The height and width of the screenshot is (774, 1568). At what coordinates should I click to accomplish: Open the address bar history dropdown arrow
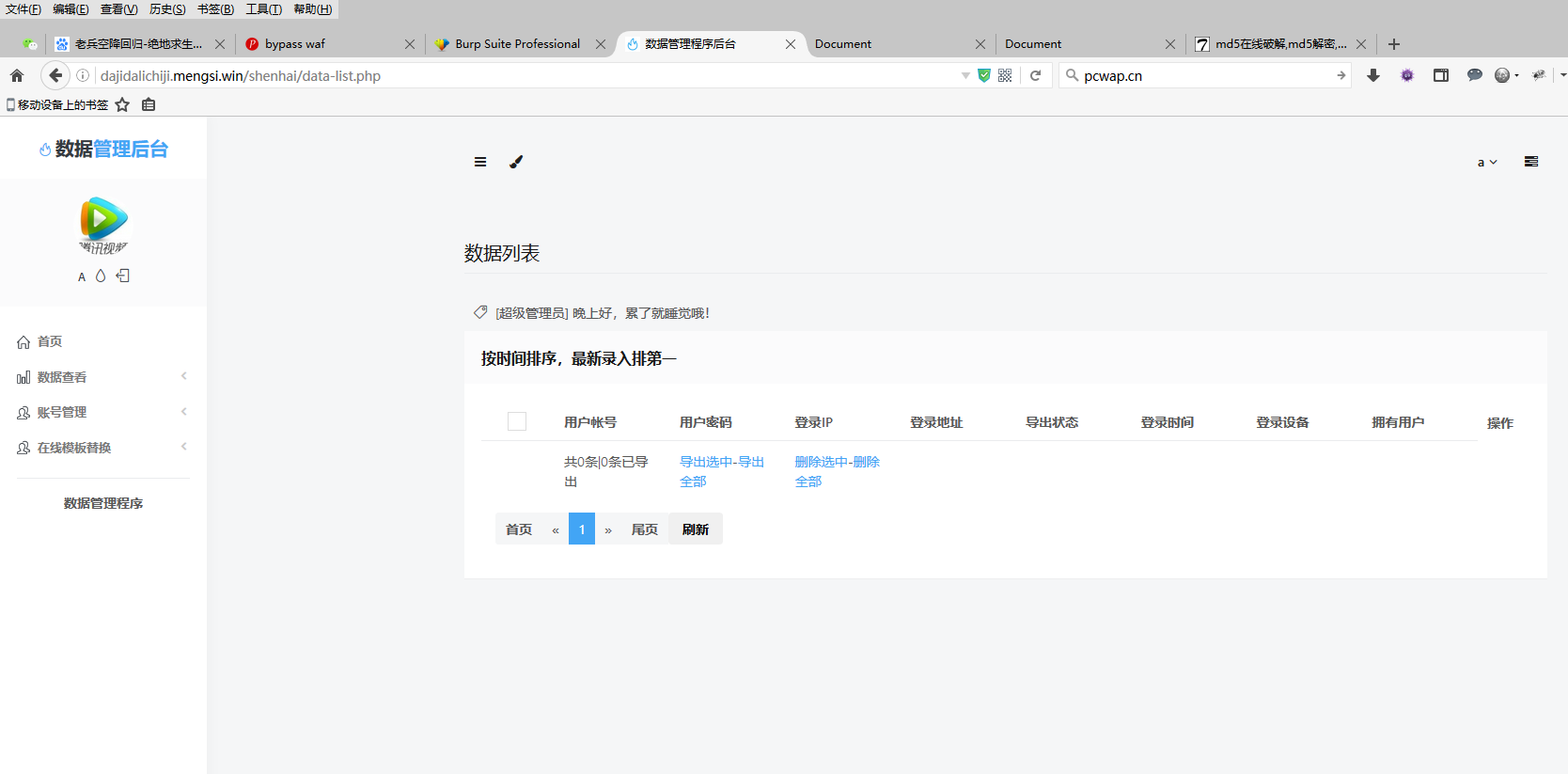click(x=965, y=75)
